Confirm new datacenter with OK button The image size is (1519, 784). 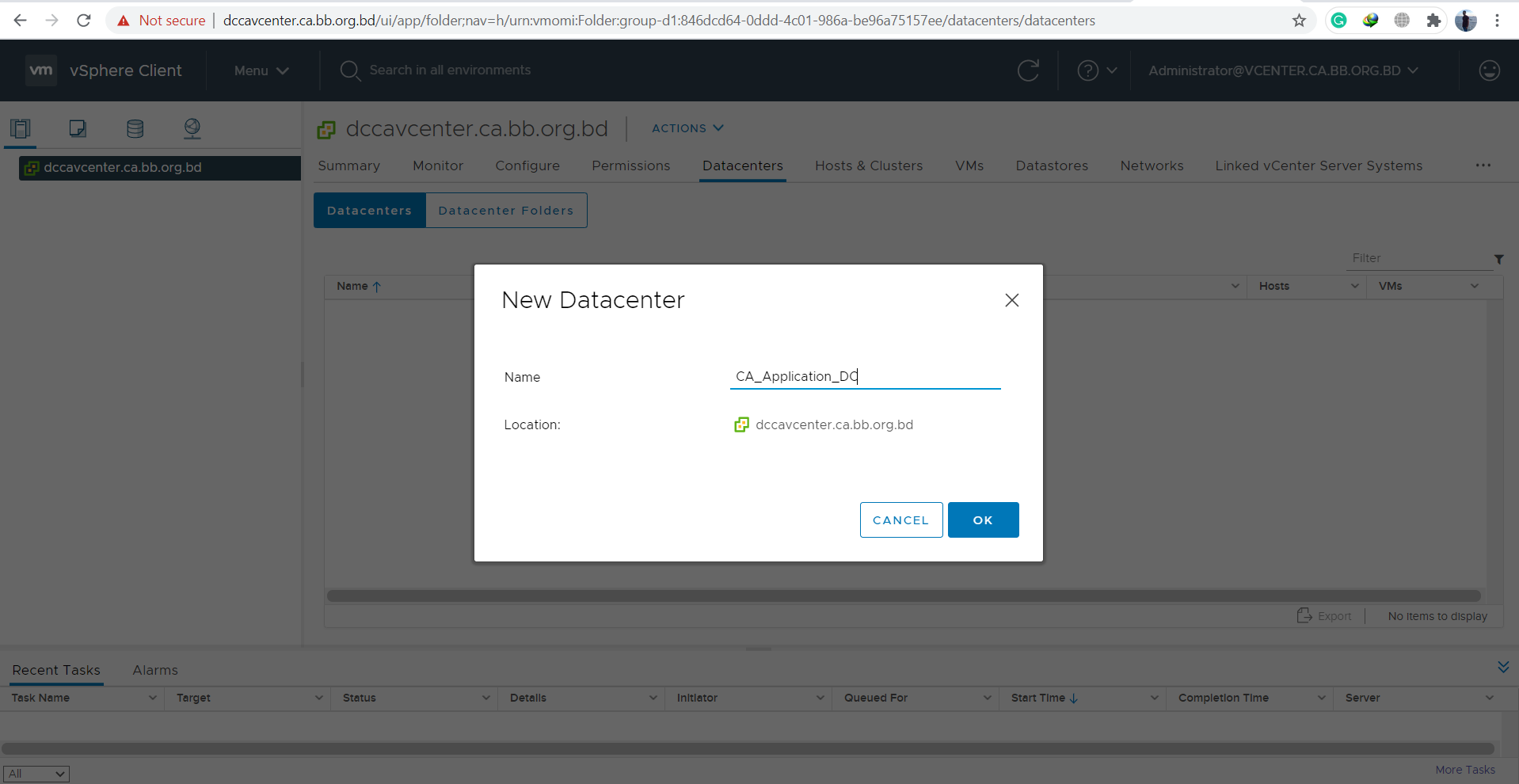point(983,520)
